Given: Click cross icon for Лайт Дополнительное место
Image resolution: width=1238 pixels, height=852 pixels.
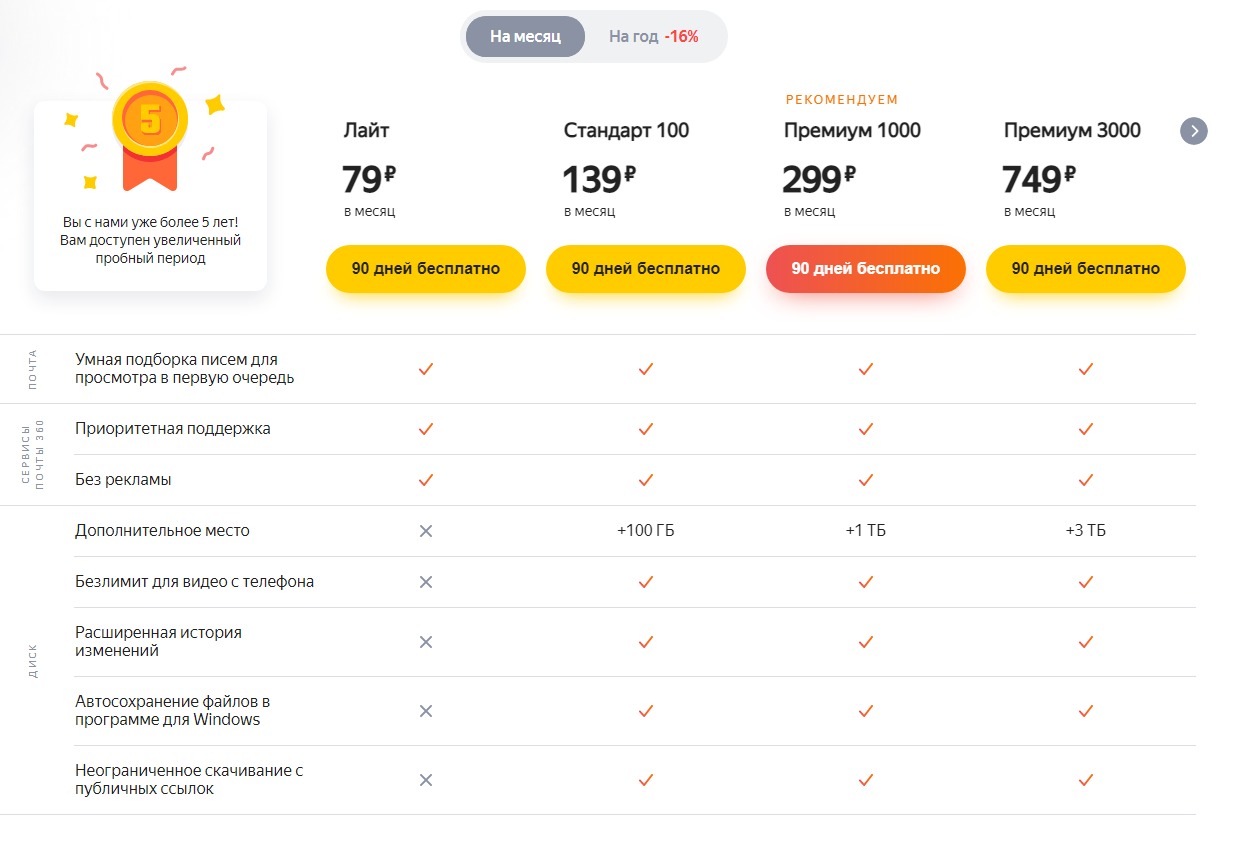Looking at the screenshot, I should click(x=426, y=531).
